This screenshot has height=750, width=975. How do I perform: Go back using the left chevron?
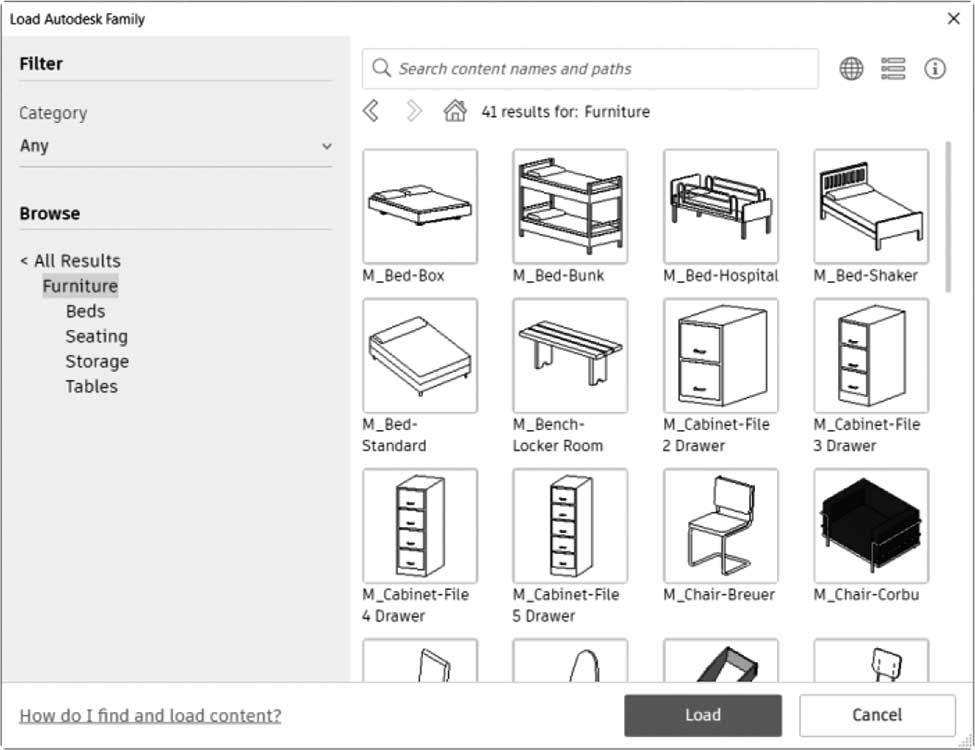(371, 111)
